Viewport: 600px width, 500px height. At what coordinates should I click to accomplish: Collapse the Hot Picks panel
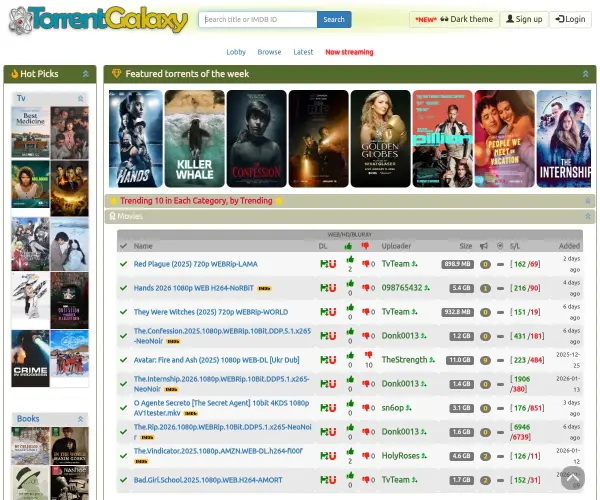[x=86, y=74]
